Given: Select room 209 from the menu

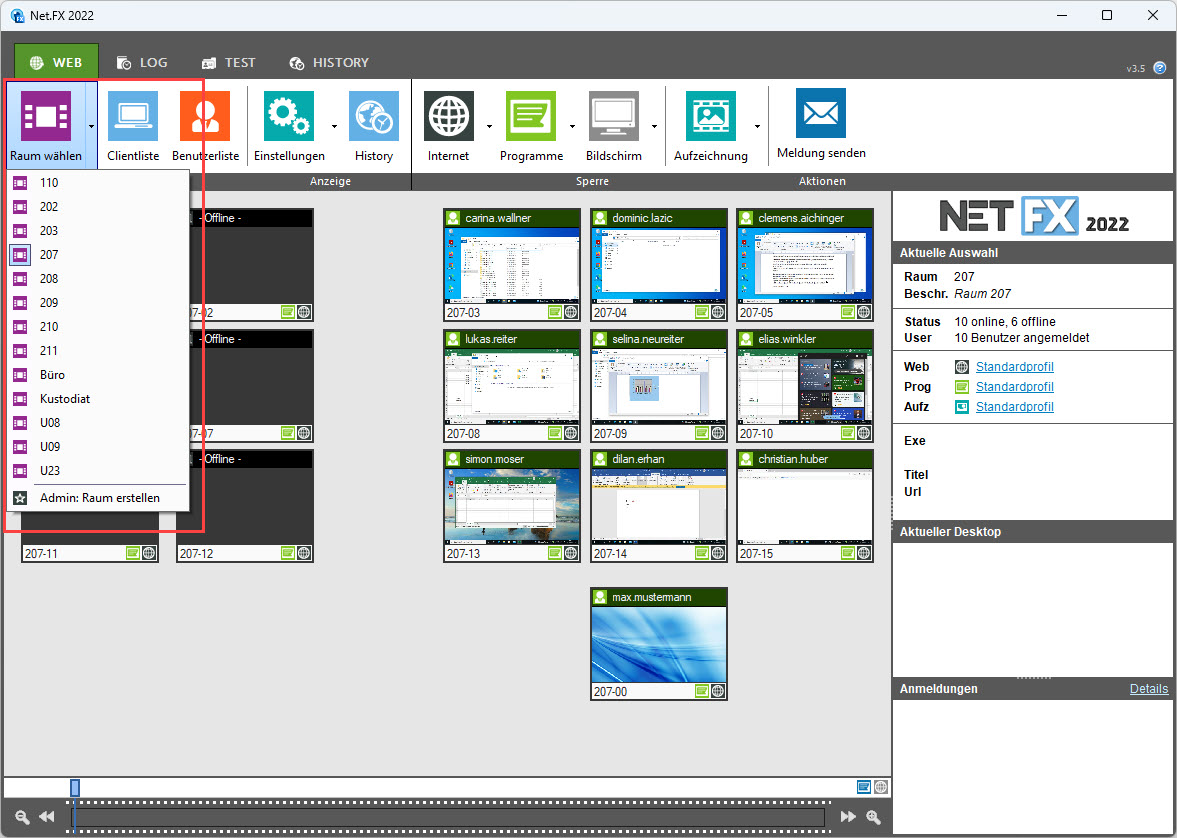Looking at the screenshot, I should coord(98,303).
